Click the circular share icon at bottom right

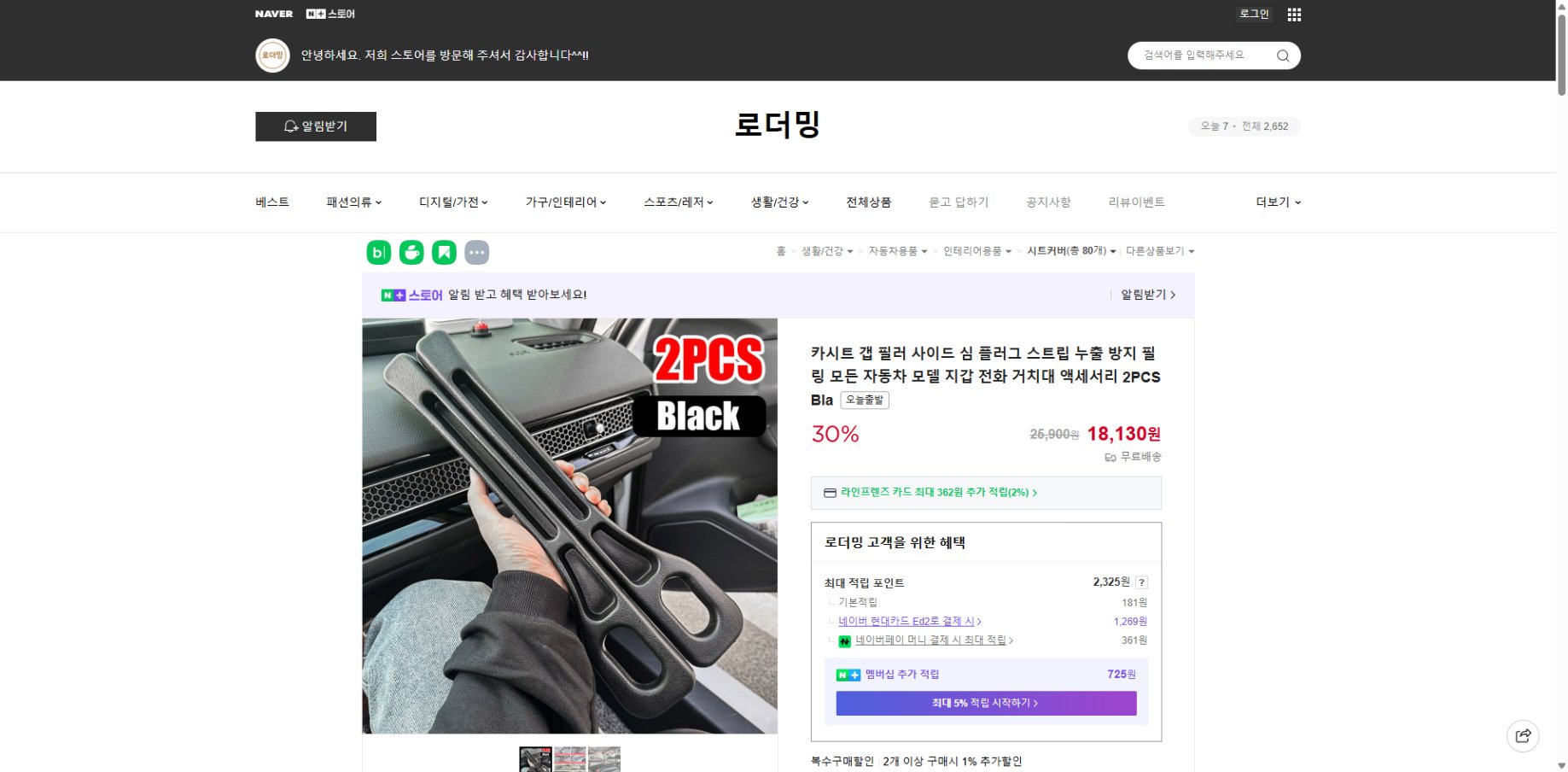point(1523,735)
